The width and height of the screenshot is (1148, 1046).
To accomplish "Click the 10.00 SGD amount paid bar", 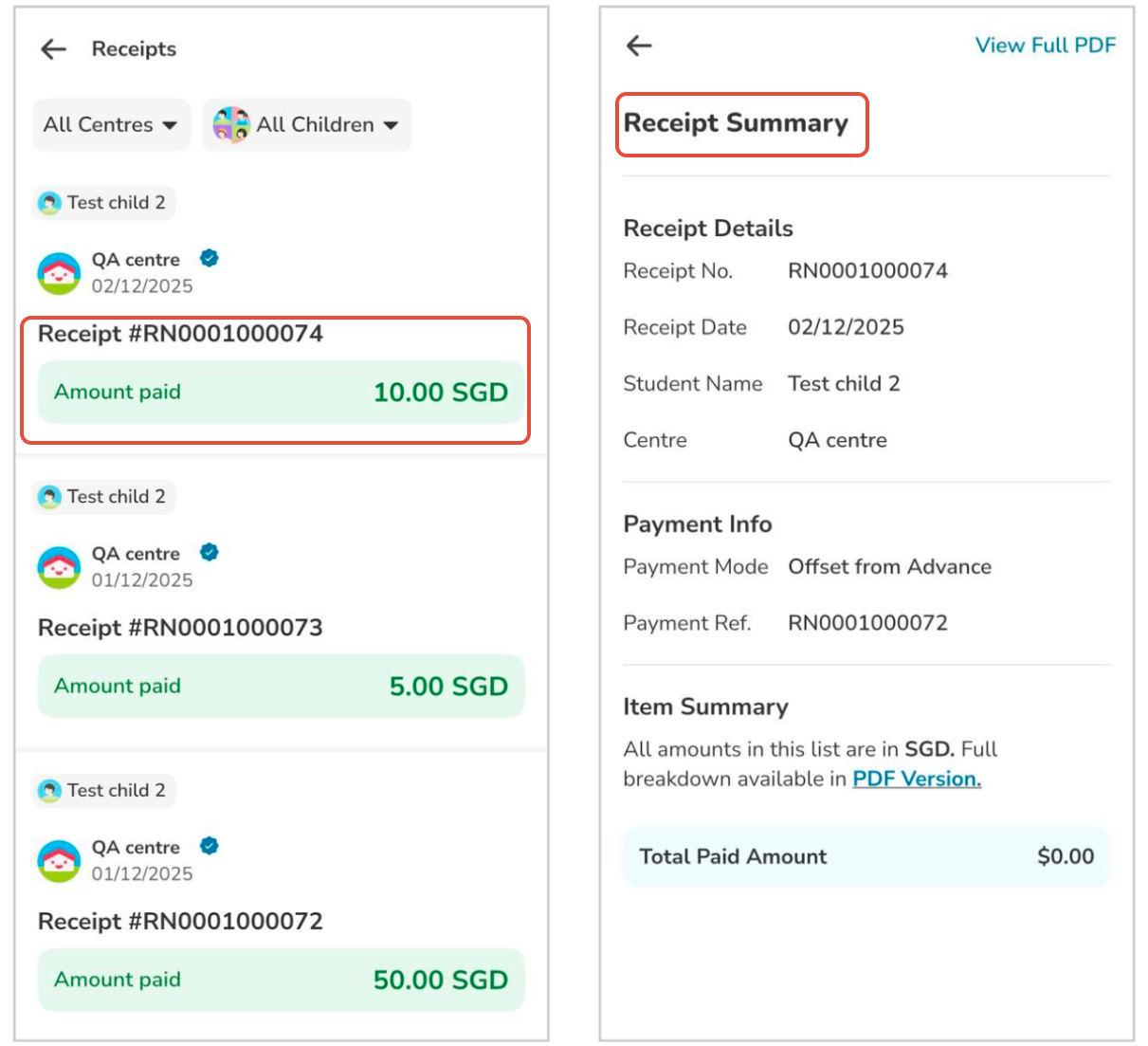I will pyautogui.click(x=281, y=393).
